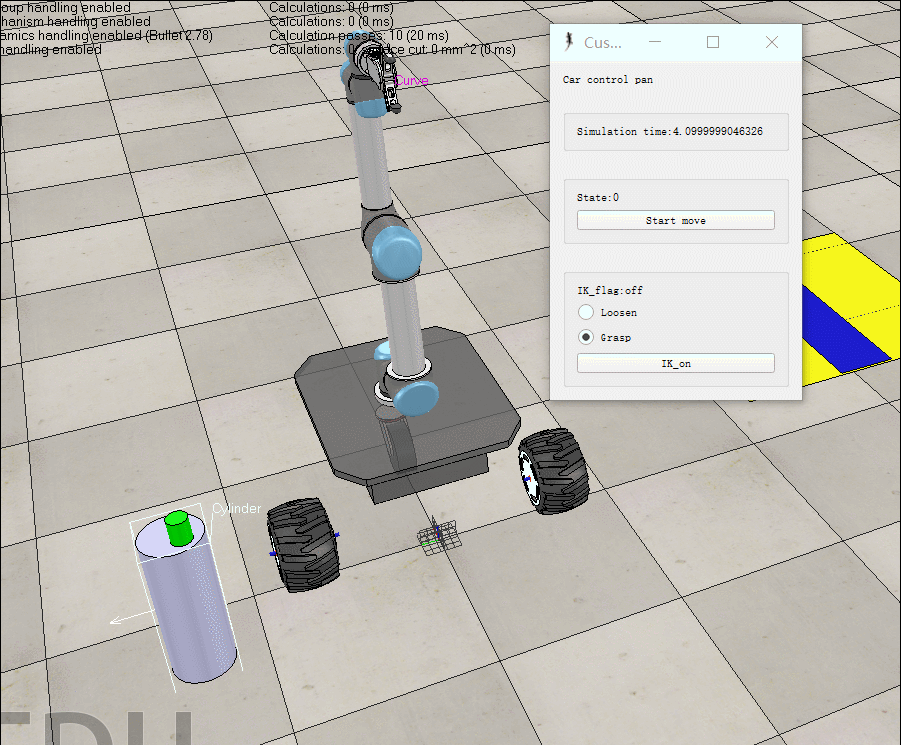Click the custom UI window app icon
The image size is (901, 745).
pos(569,41)
